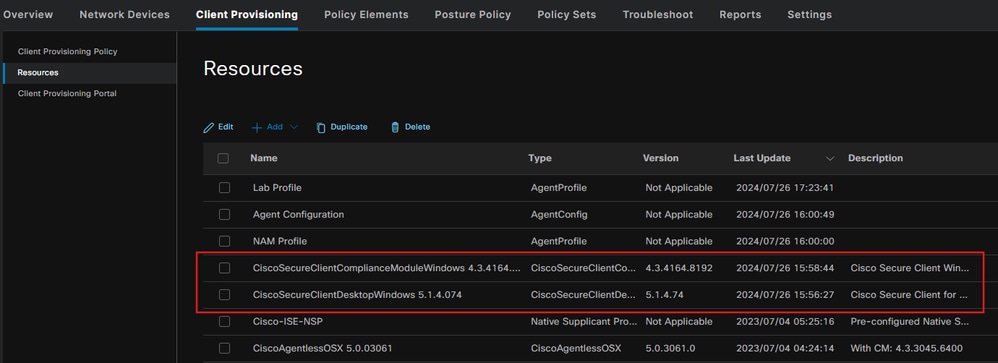This screenshot has height=363, width=998.
Task: Tick the select-all checkbox in table header
Action: (223, 158)
